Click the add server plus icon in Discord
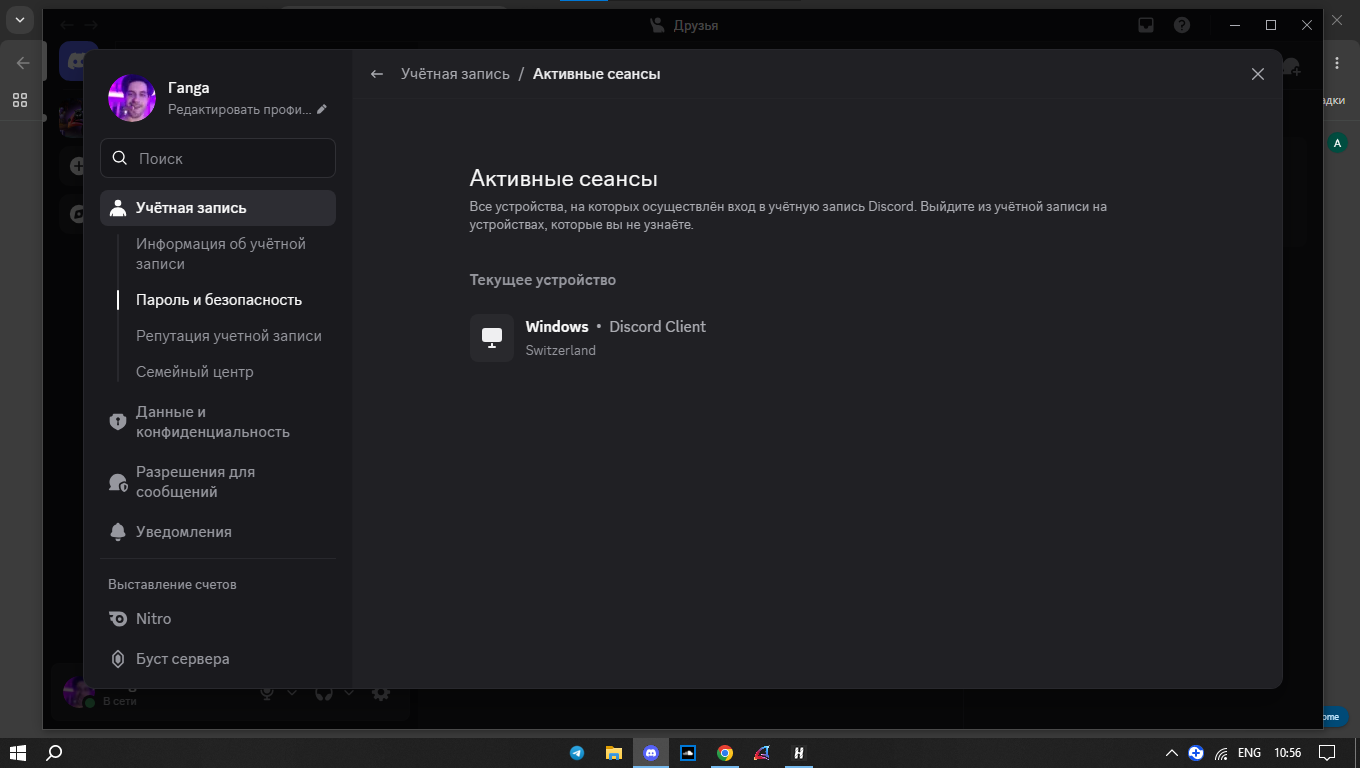 pyautogui.click(x=78, y=166)
